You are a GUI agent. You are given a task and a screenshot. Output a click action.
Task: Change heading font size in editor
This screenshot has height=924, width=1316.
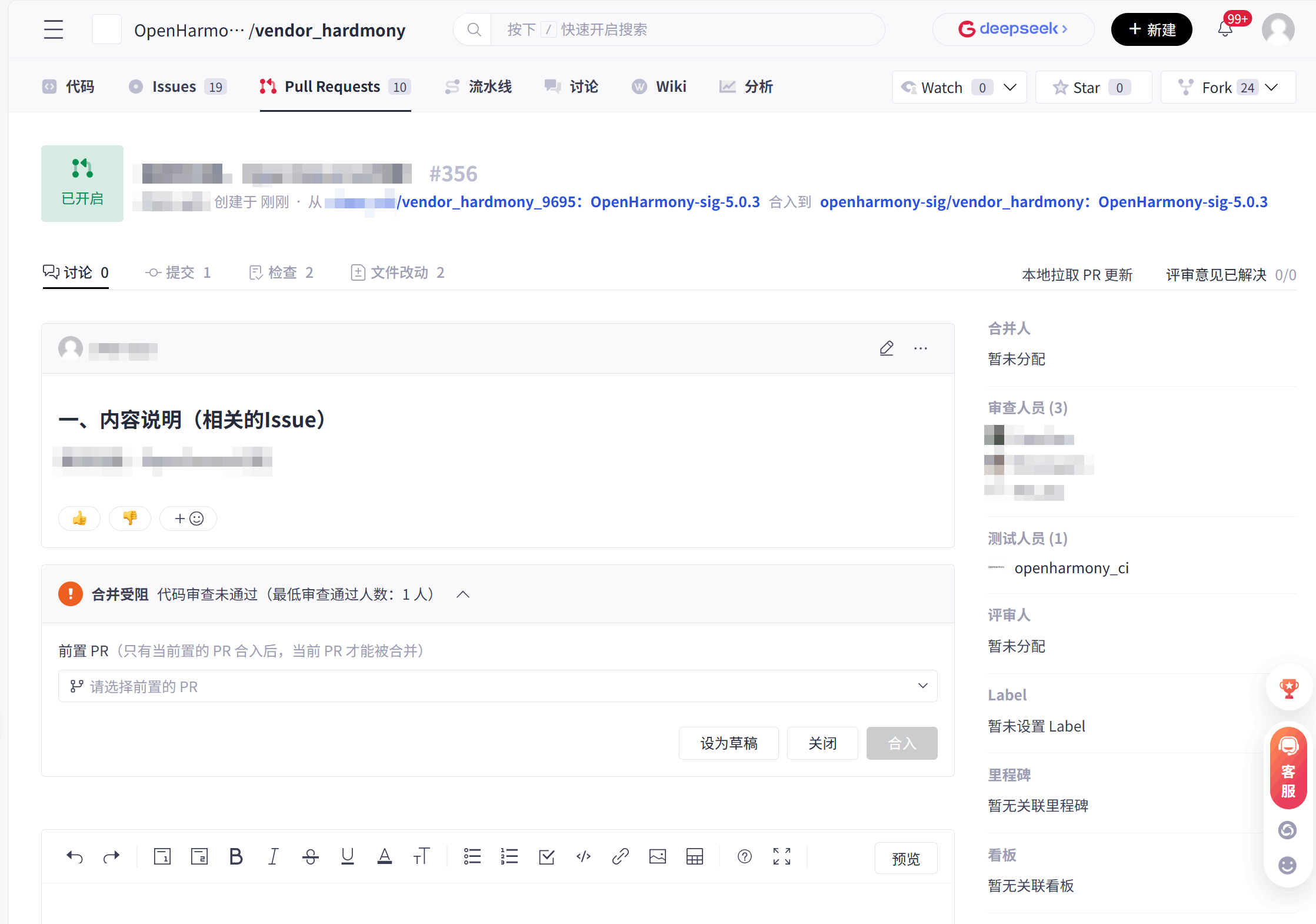421,857
